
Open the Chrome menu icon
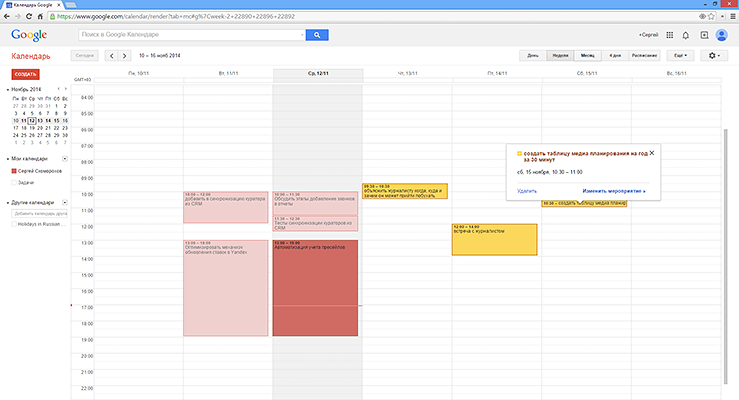[733, 16]
